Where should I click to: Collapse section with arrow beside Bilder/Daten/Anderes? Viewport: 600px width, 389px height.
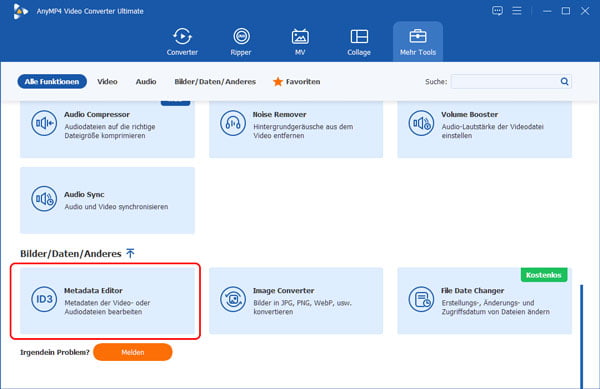130,253
